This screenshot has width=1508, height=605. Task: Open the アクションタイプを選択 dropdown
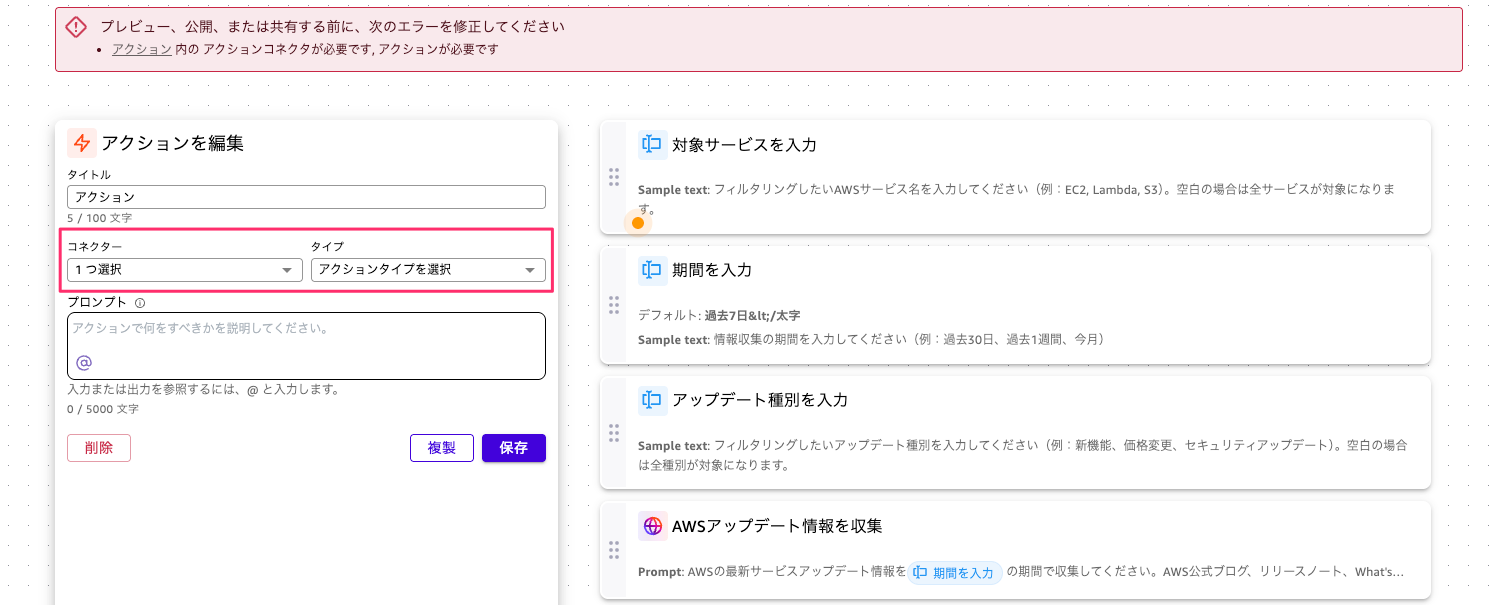428,270
